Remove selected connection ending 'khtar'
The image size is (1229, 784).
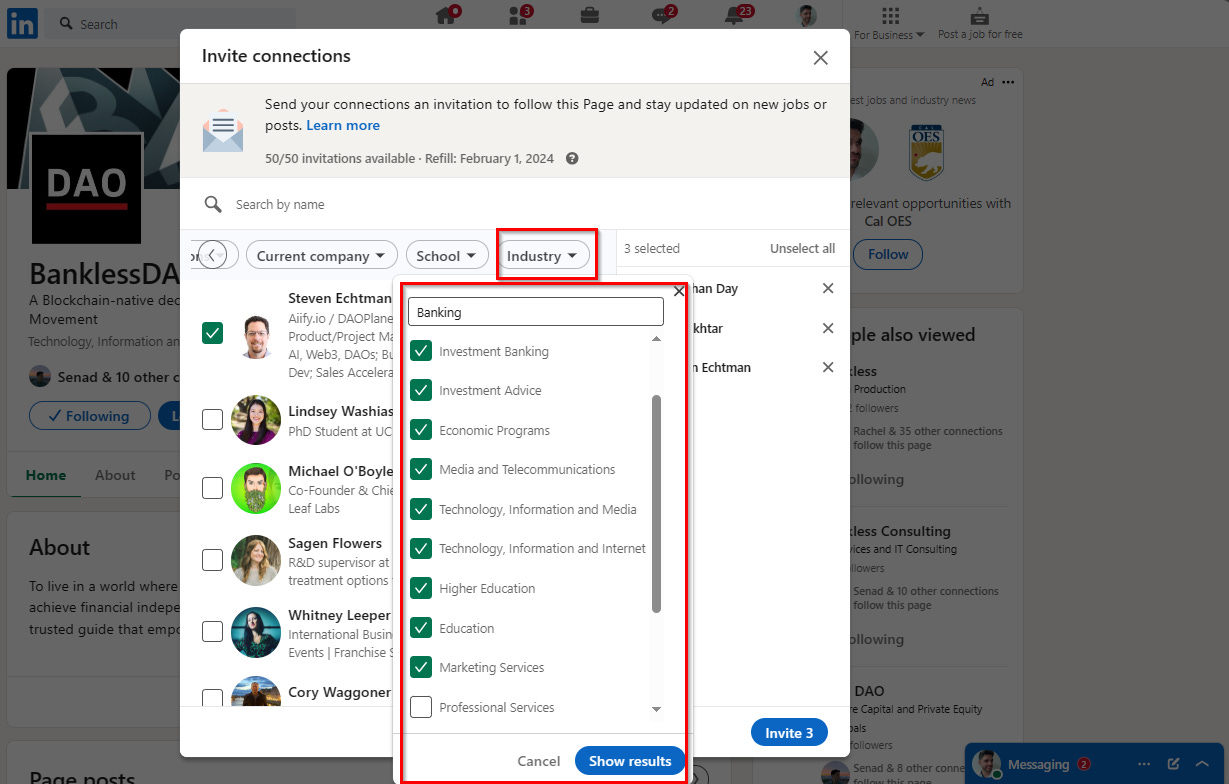click(827, 328)
